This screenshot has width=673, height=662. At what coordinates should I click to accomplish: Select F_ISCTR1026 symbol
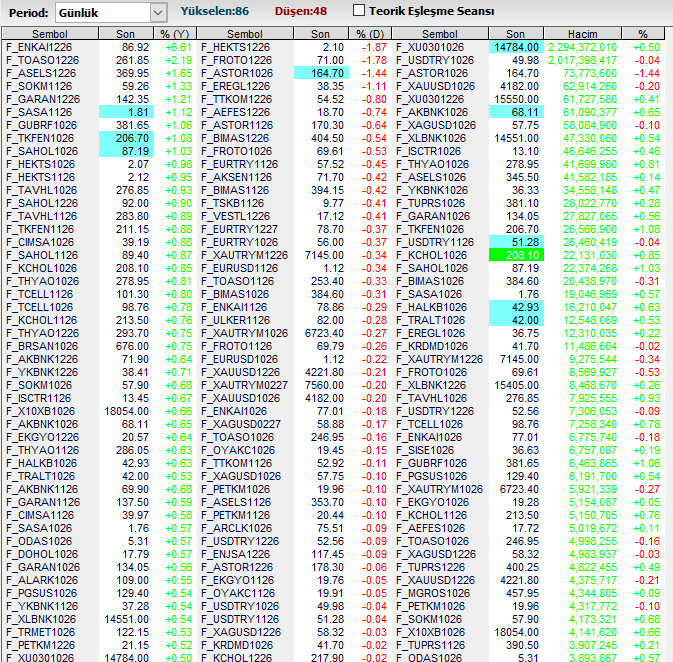[428, 151]
